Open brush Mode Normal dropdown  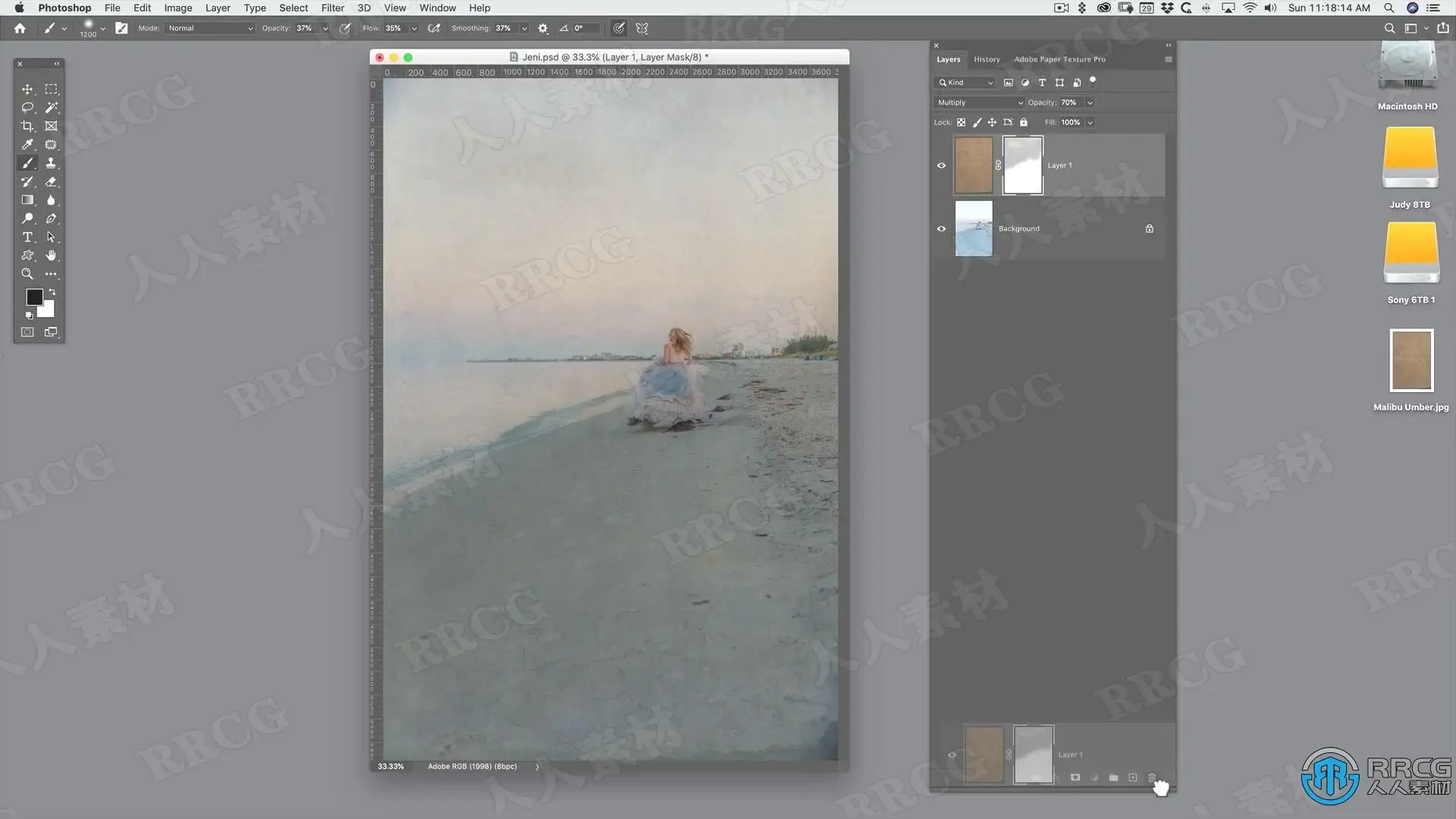pos(210,28)
